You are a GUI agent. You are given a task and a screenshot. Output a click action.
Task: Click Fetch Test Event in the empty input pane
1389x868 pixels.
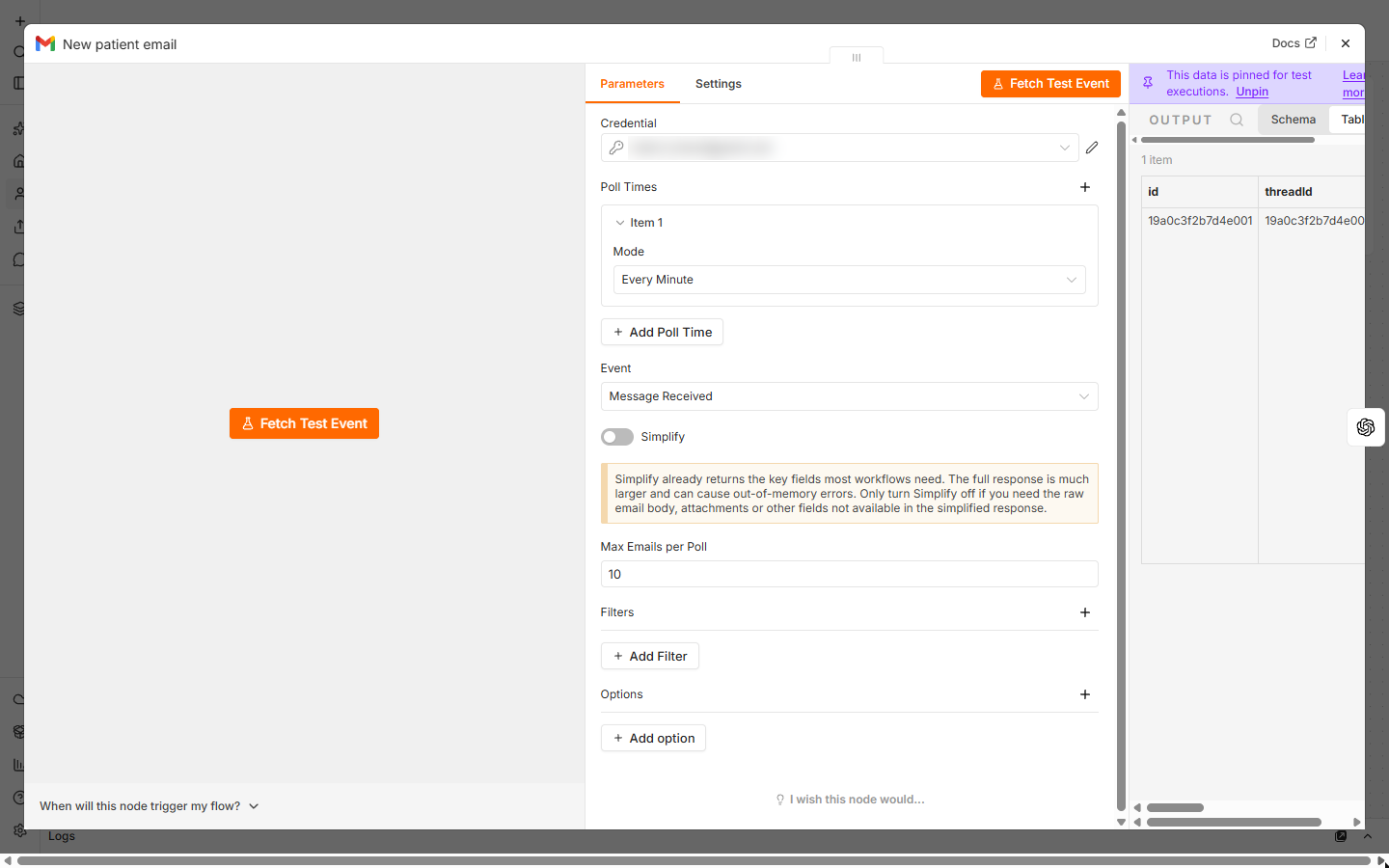(304, 424)
